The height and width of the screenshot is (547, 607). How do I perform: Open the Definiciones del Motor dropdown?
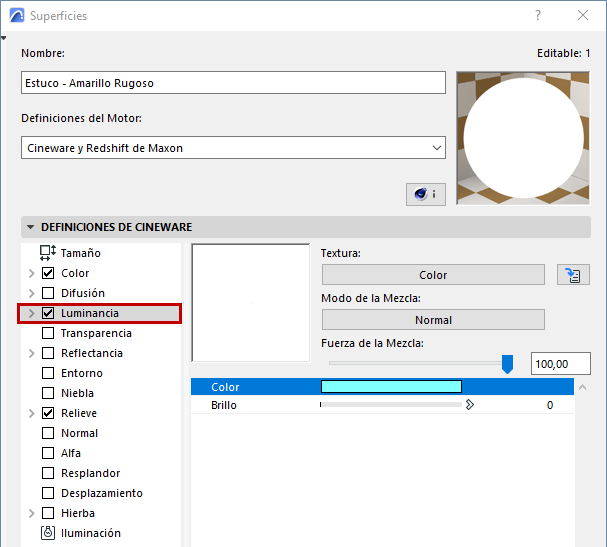tap(436, 148)
